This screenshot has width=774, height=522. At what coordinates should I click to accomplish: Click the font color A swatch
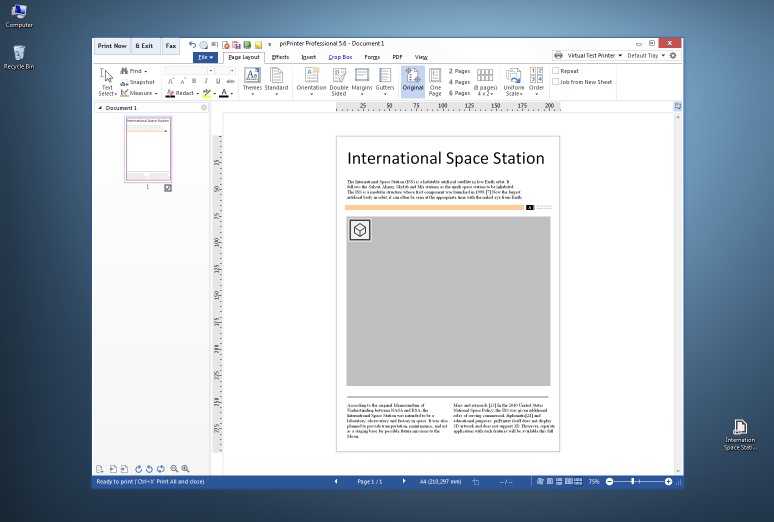click(x=224, y=93)
